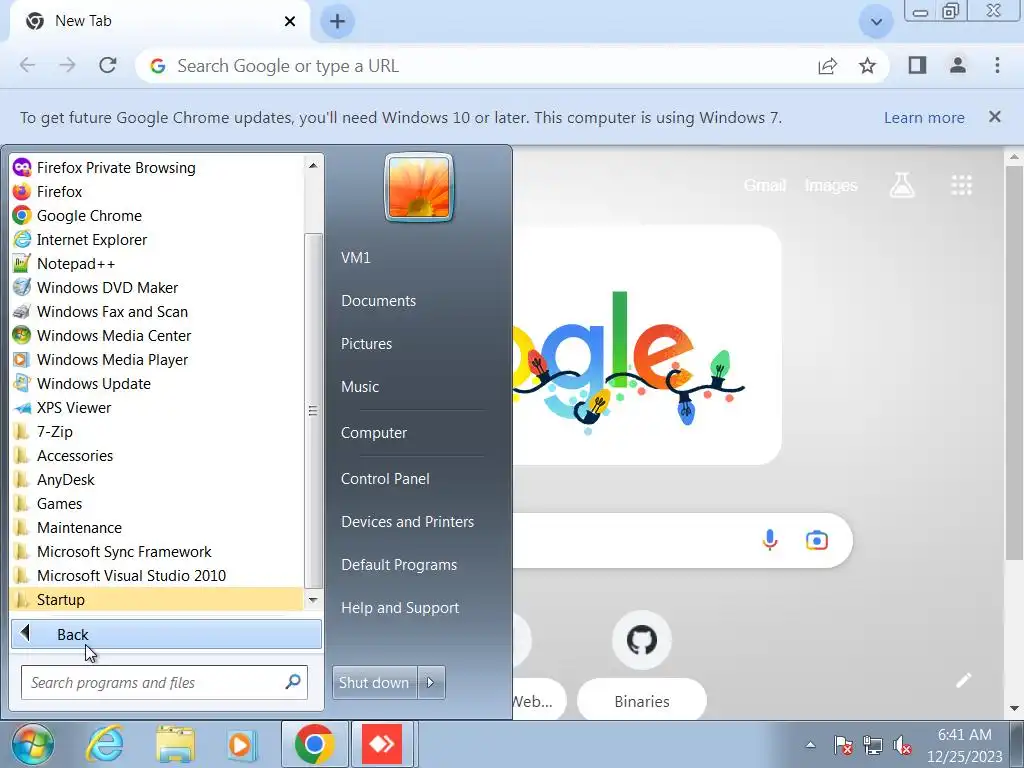This screenshot has width=1024, height=768.
Task: Search by image with the camera icon
Action: coord(816,540)
